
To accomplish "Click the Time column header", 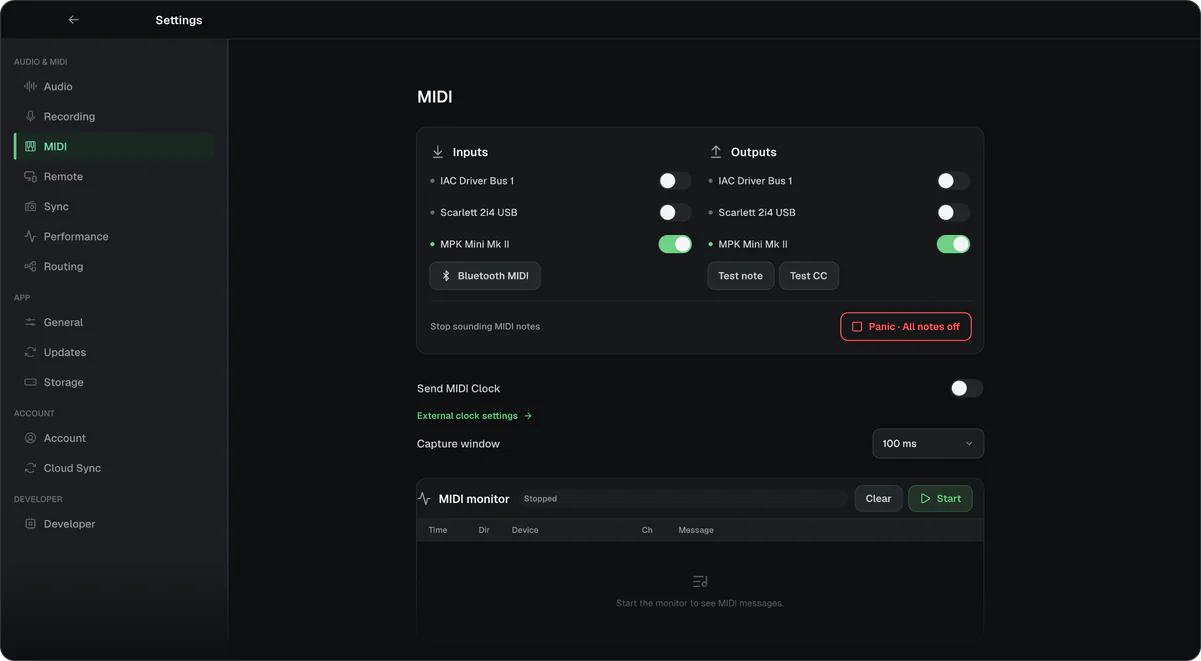I will tap(438, 531).
